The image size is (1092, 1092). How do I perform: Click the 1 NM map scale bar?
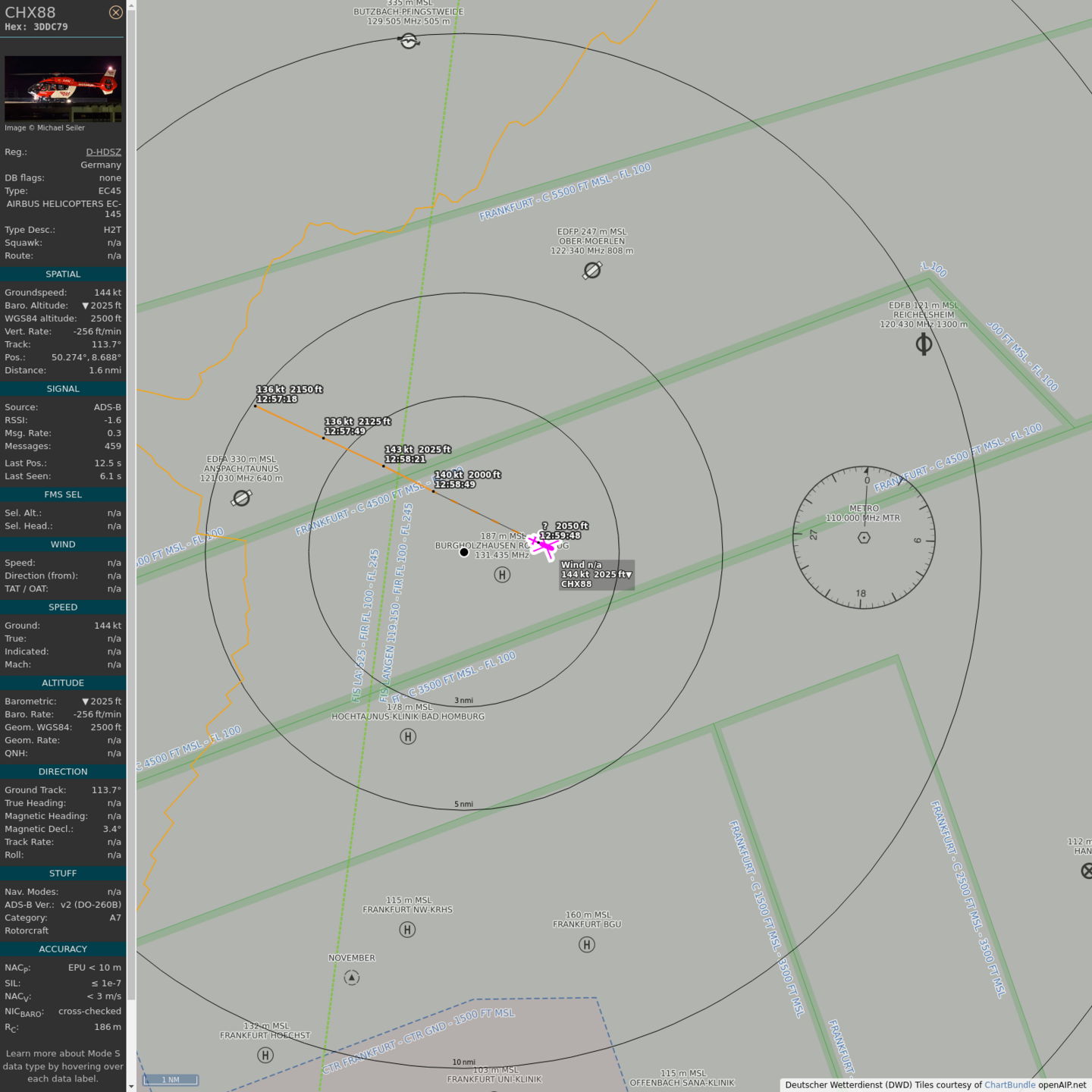[171, 1079]
